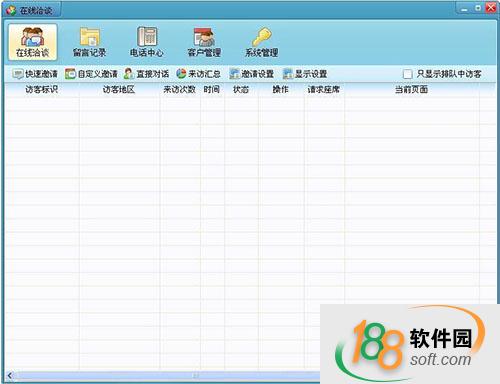The height and width of the screenshot is (384, 500).
Task: Open the 留言记录 message records folder
Action: point(89,42)
